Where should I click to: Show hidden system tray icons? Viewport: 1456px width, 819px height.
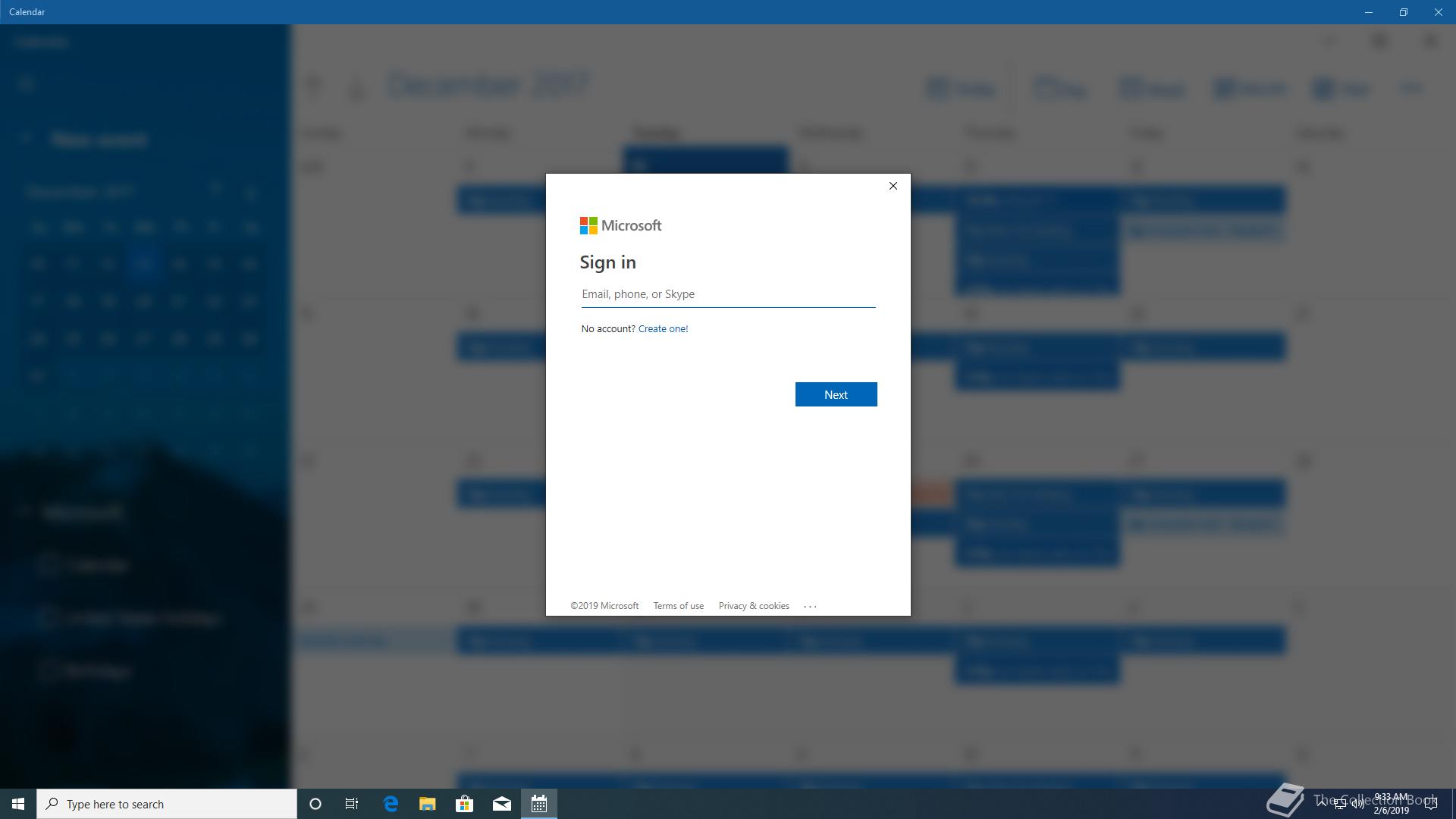coord(1322,804)
